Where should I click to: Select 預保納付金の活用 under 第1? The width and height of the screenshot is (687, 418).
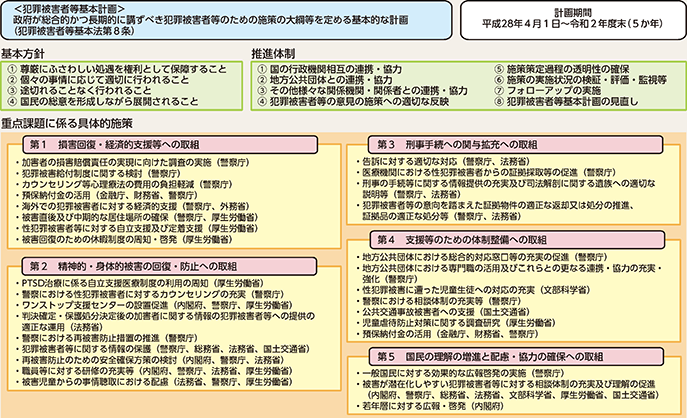pos(107,195)
